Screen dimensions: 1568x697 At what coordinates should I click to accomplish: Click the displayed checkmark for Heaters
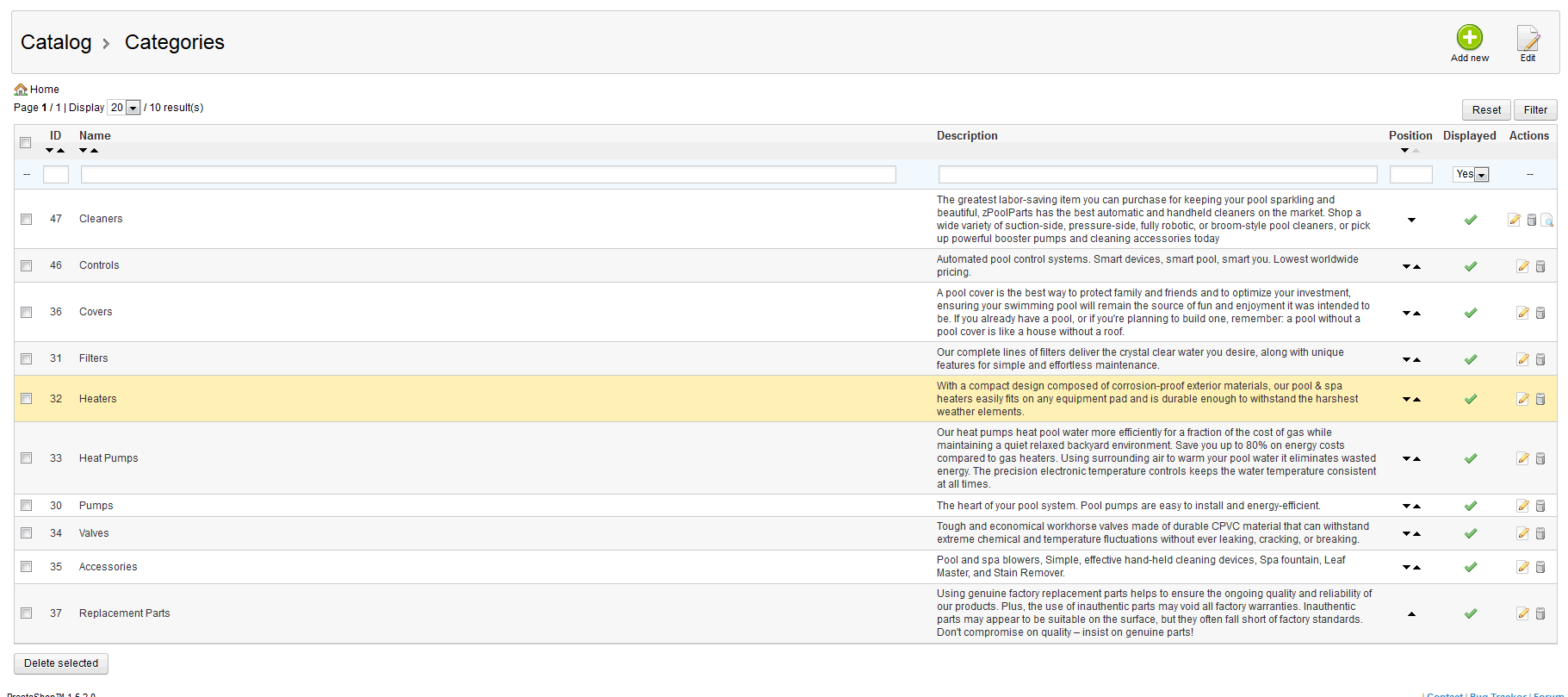[1471, 399]
